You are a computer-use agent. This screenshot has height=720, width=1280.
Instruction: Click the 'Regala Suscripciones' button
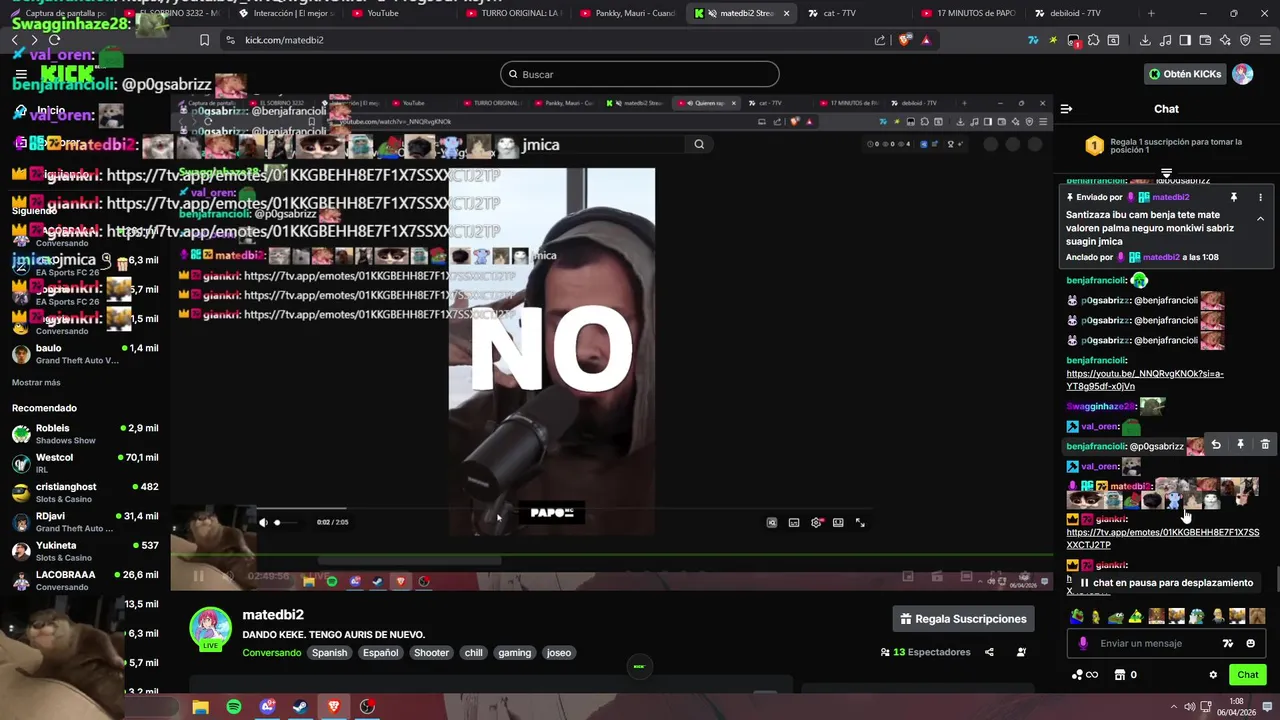click(x=963, y=619)
